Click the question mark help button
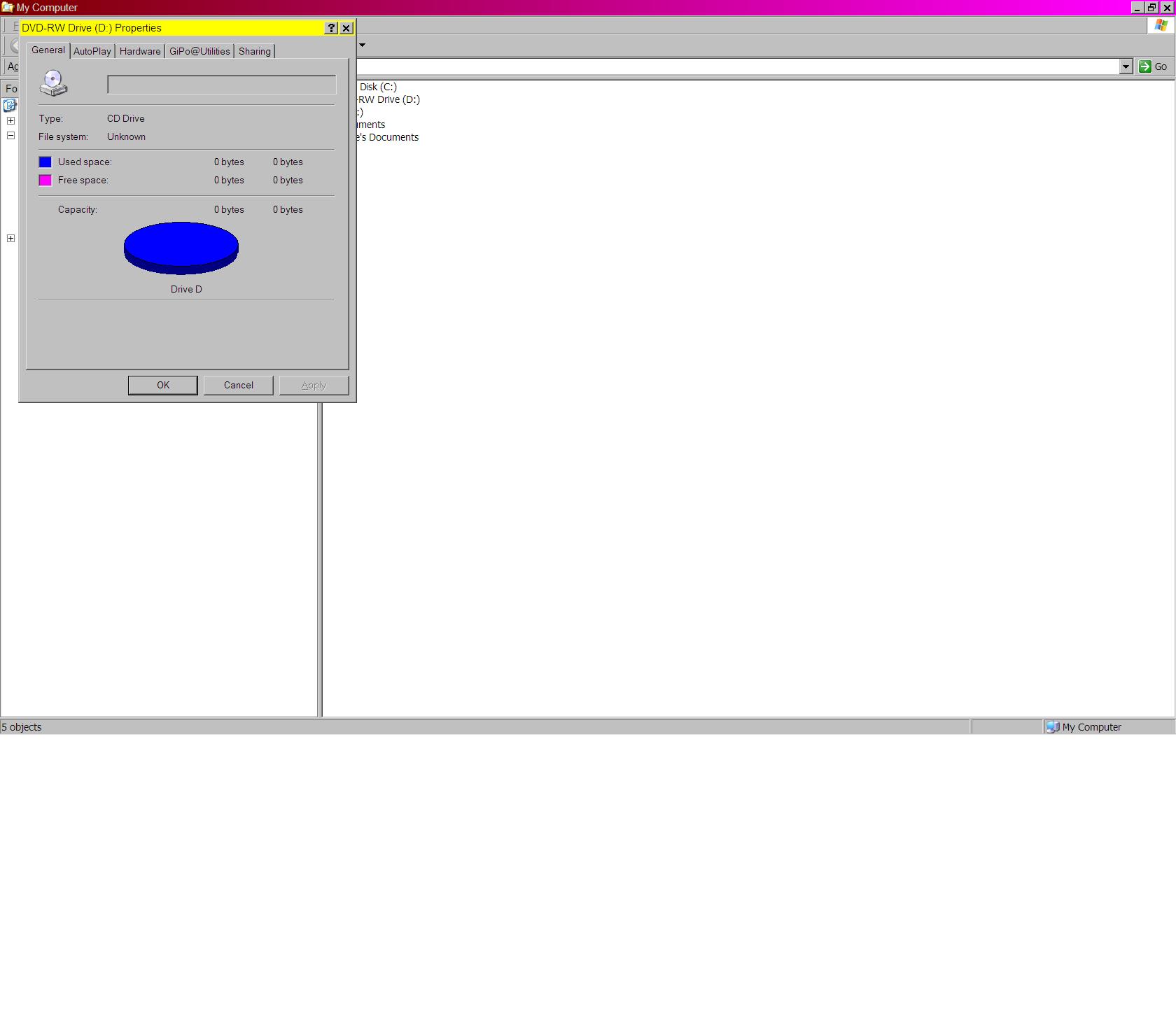This screenshot has height=1014, width=1176. (x=332, y=28)
